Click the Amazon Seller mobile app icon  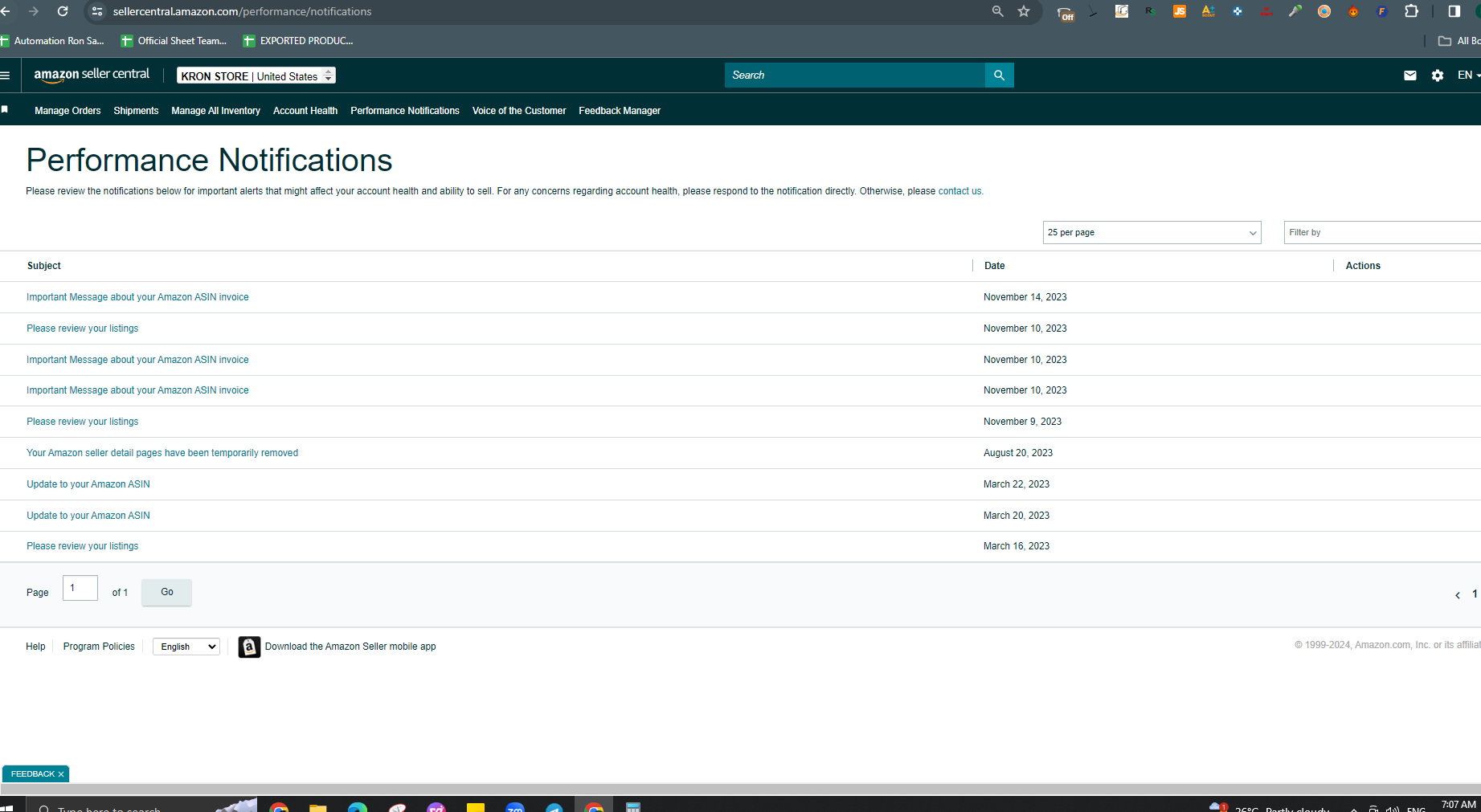(x=249, y=647)
